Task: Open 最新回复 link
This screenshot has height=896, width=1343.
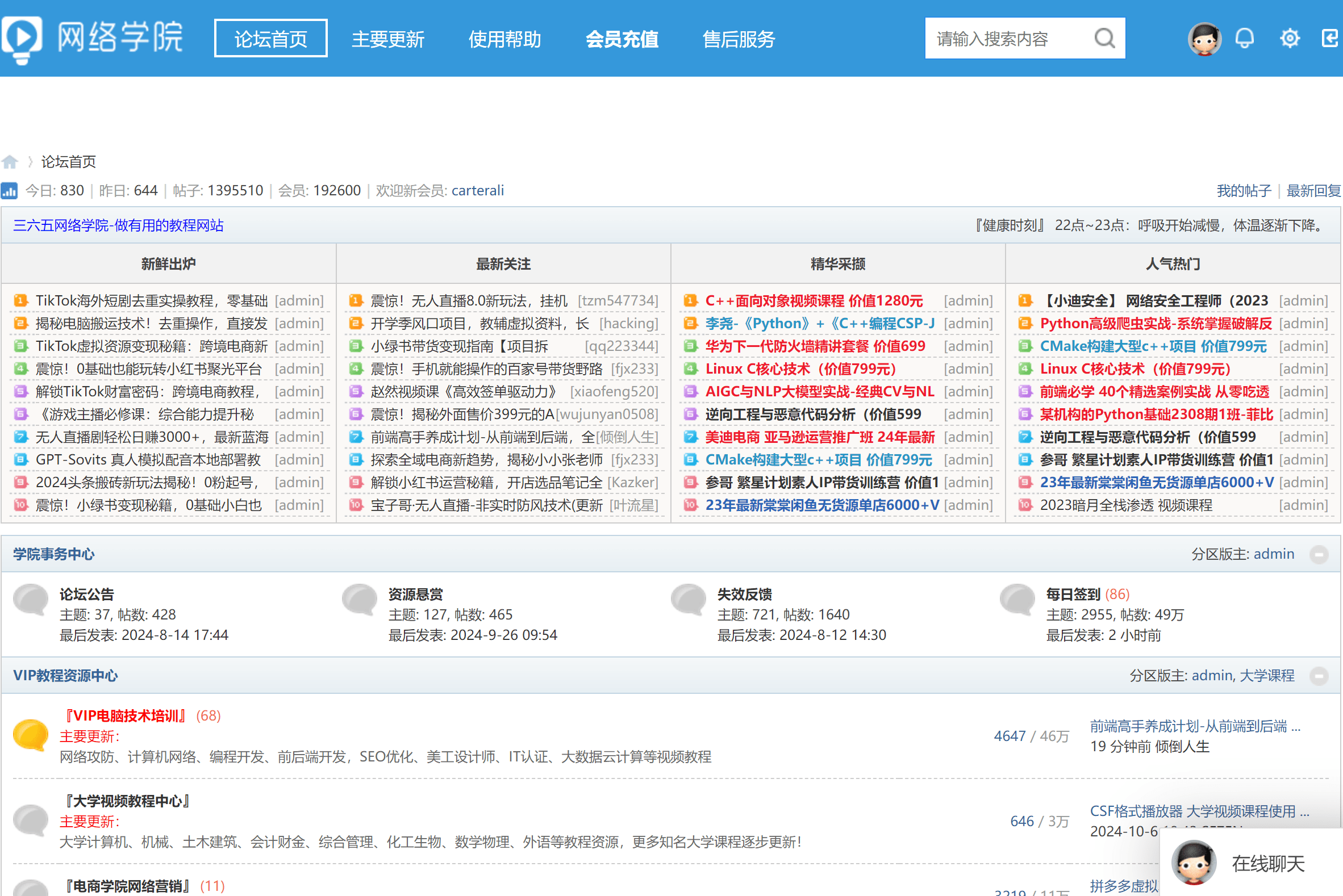Action: click(x=1313, y=190)
